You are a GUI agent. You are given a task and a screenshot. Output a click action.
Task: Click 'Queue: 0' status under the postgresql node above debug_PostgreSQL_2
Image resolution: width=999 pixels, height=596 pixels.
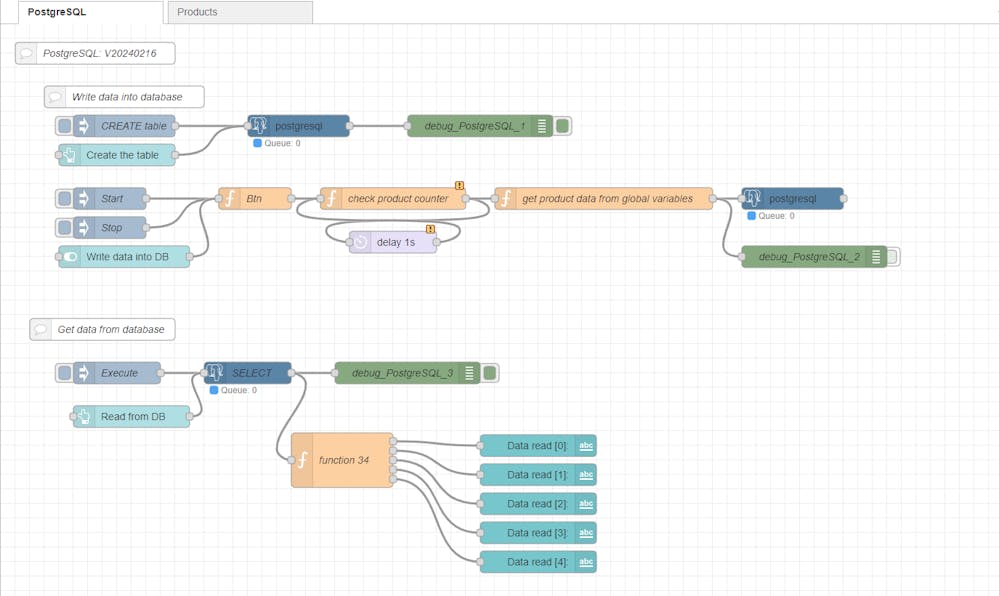tap(771, 216)
